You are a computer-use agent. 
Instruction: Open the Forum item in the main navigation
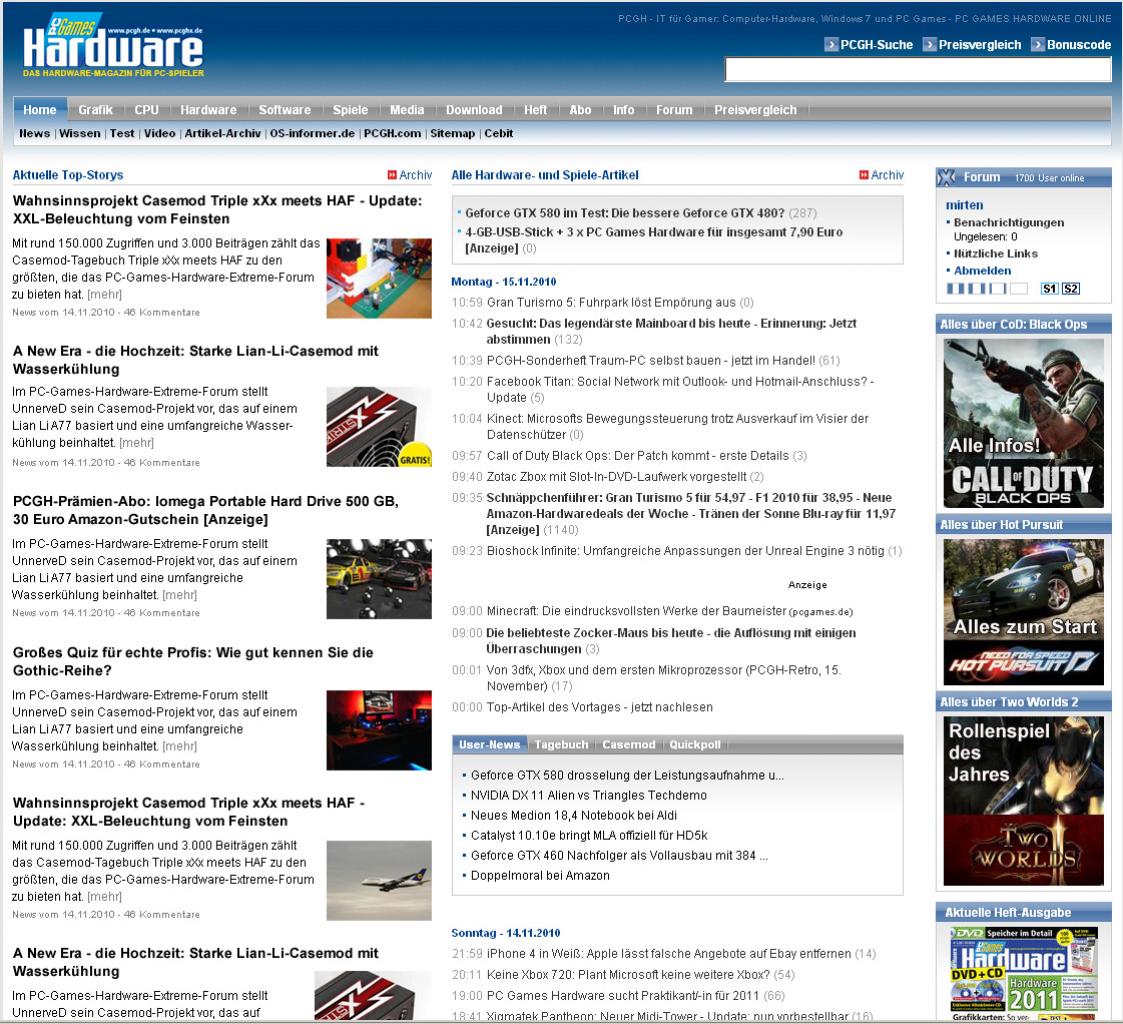tap(674, 110)
